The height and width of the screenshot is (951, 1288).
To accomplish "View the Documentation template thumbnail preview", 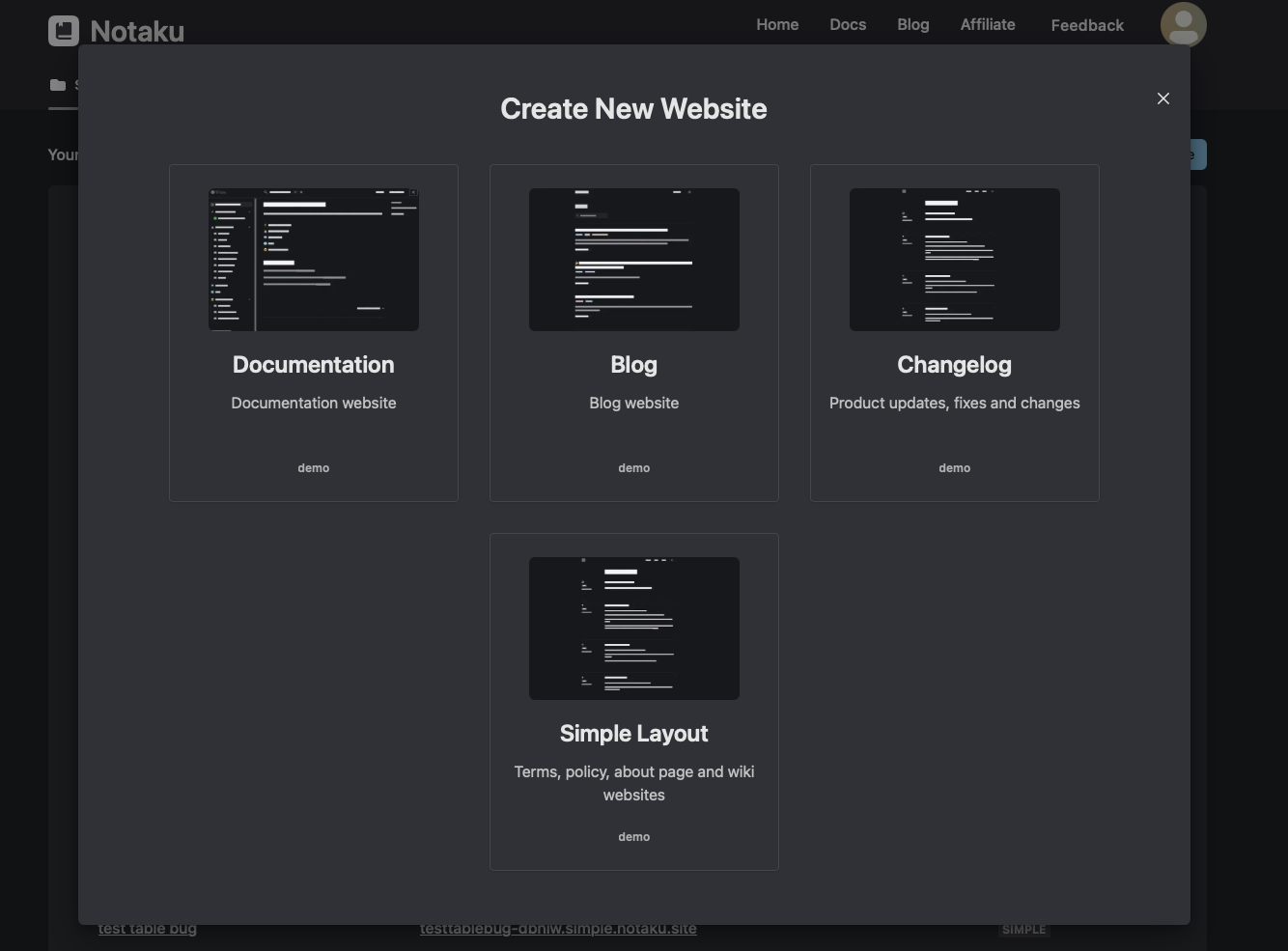I will point(313,259).
